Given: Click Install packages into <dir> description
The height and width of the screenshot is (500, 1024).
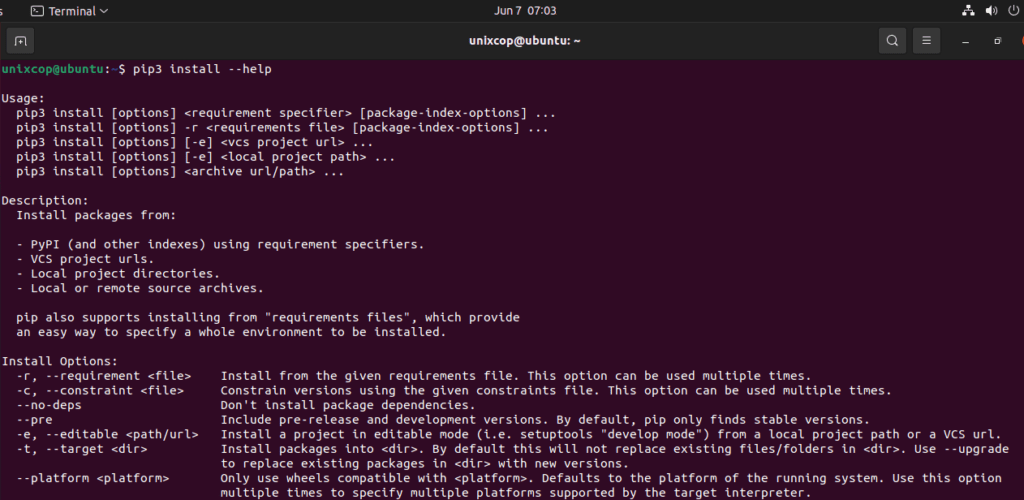Looking at the screenshot, I should (x=615, y=449).
